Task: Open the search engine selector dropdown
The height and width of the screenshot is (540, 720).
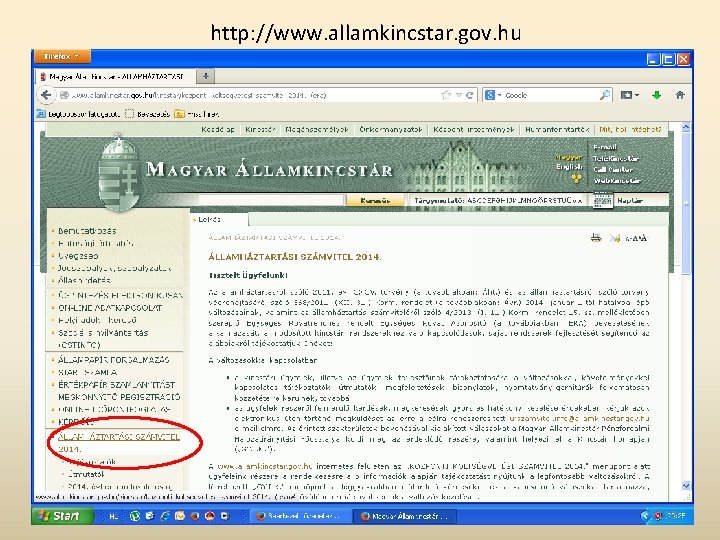Action: 493,95
